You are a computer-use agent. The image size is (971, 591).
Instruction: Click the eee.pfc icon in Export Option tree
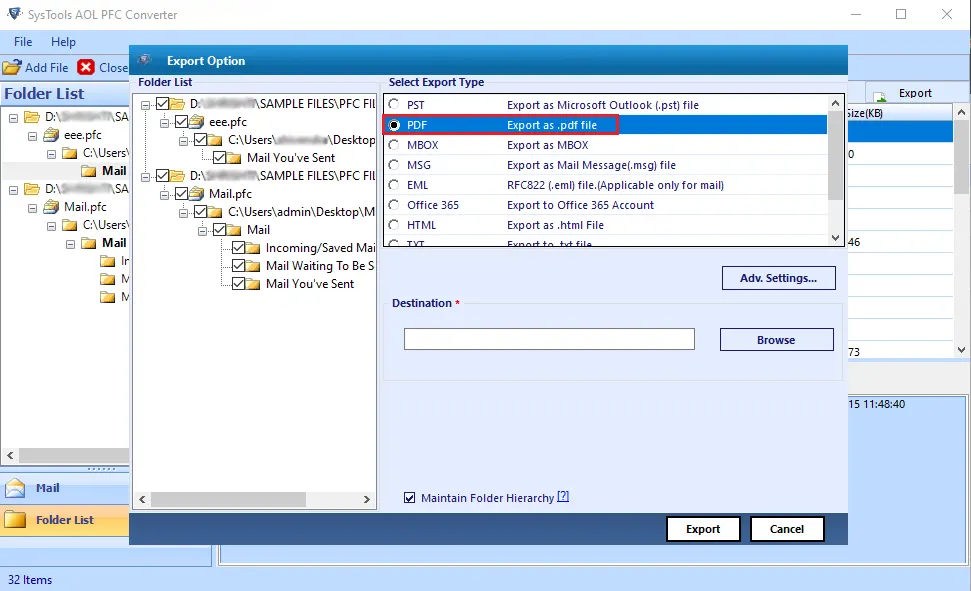(197, 121)
